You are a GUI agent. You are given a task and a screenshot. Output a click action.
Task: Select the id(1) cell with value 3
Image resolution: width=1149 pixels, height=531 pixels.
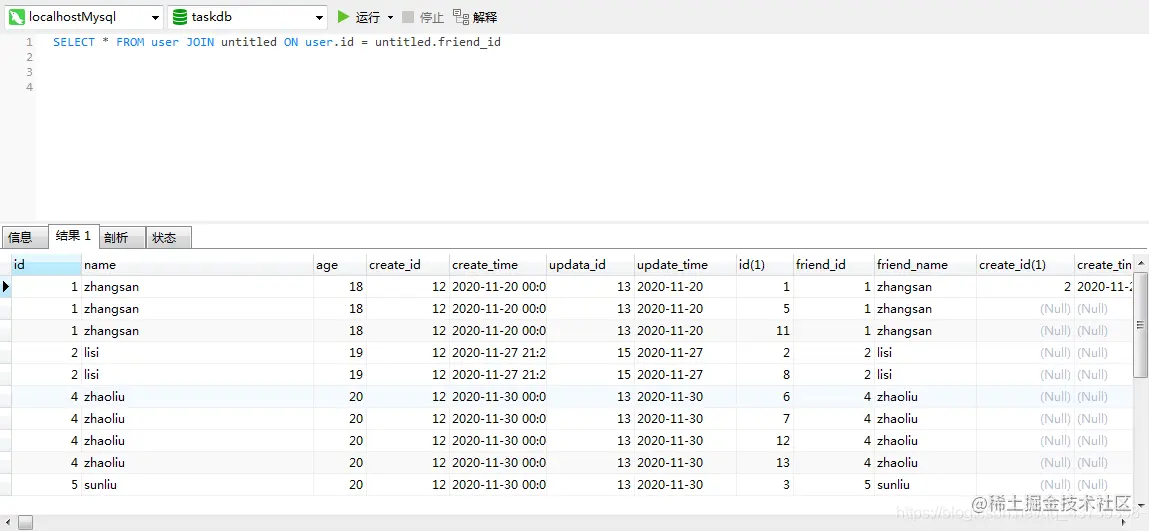(765, 485)
